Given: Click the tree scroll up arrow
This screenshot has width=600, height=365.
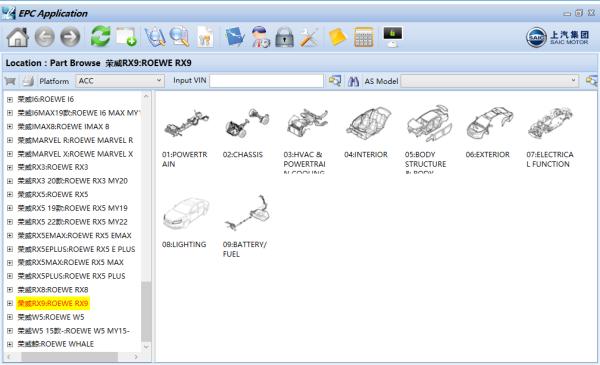Looking at the screenshot, I should click(146, 96).
